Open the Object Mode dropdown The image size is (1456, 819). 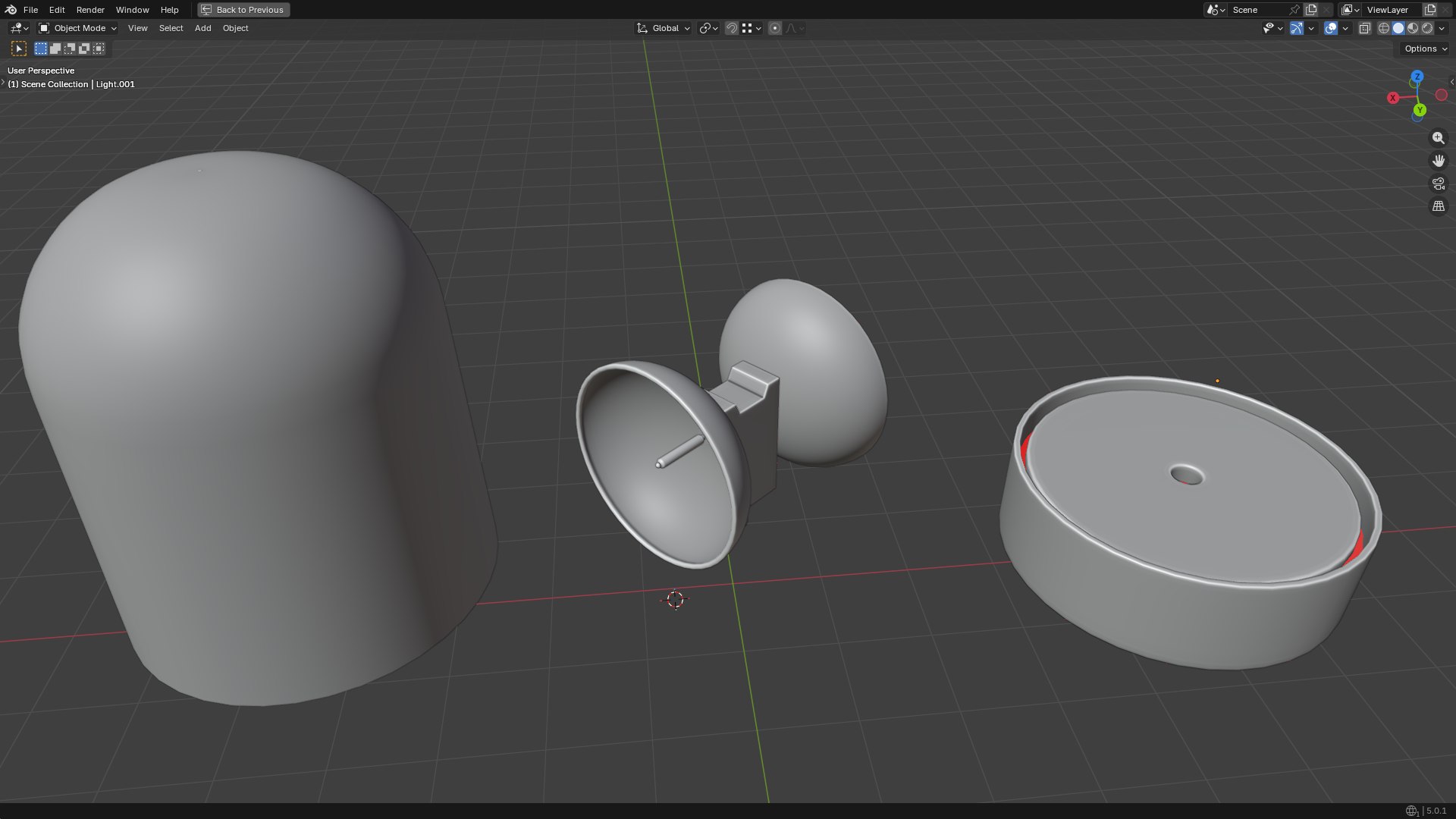77,28
